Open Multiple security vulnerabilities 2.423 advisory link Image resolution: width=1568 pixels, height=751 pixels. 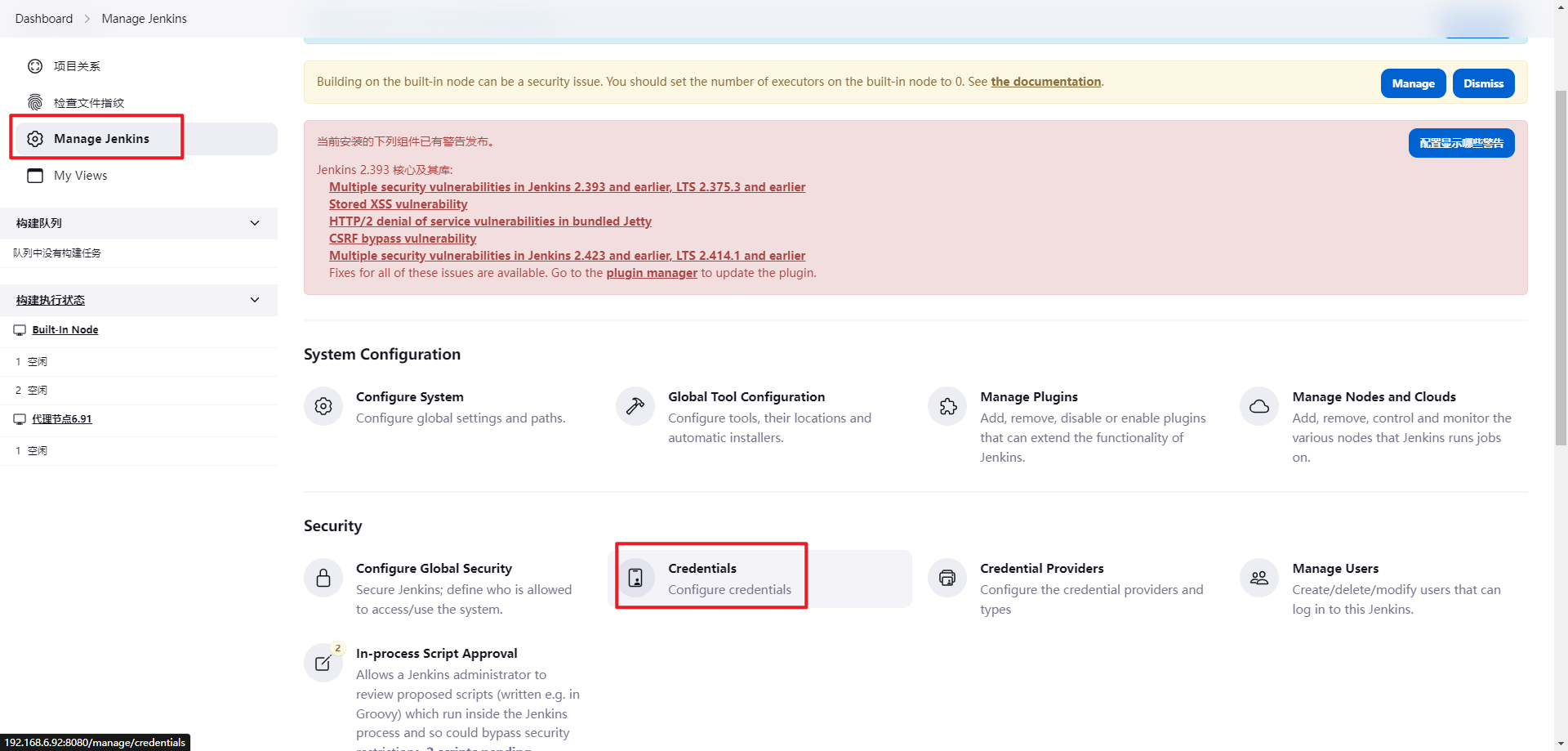(x=567, y=256)
